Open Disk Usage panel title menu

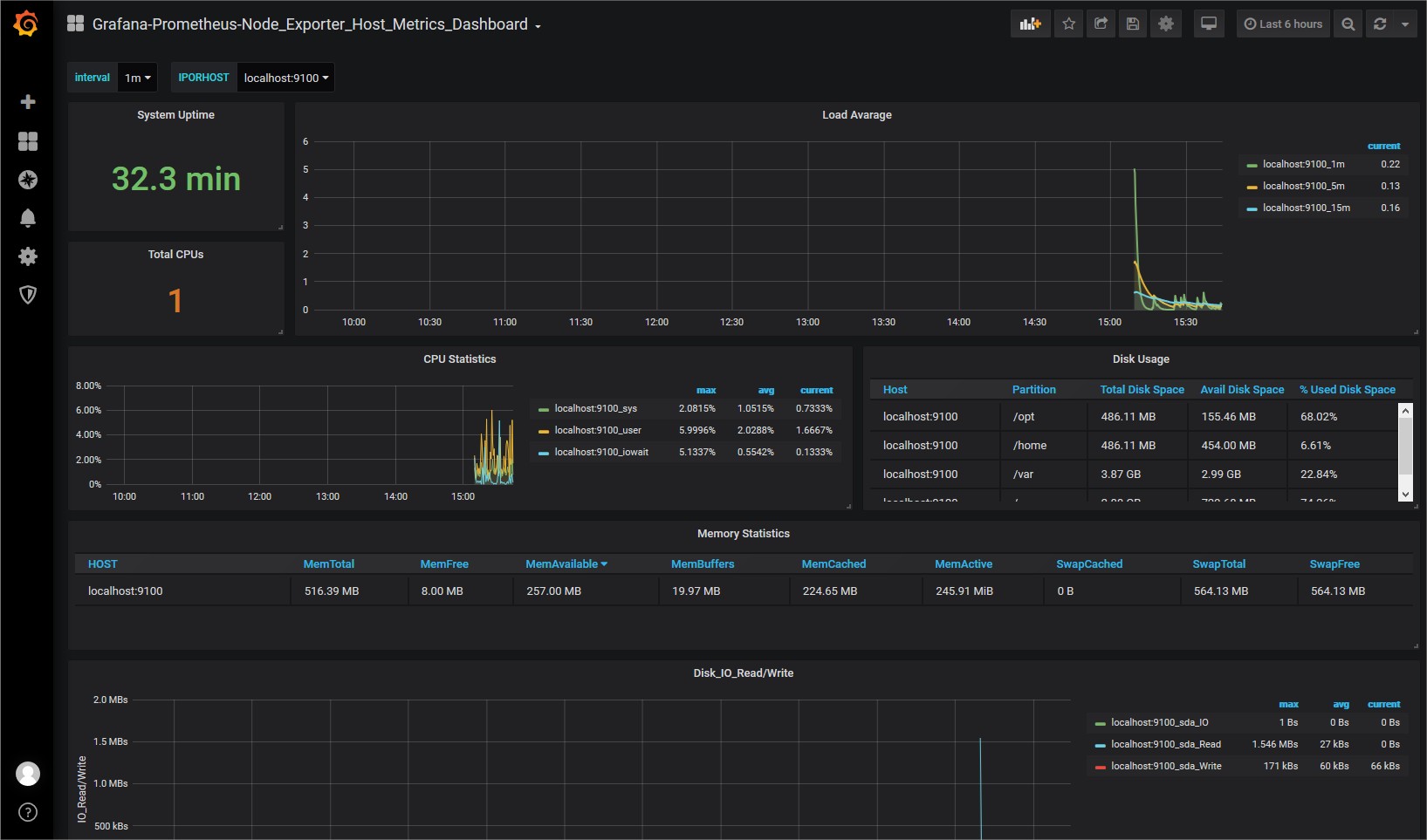1141,359
